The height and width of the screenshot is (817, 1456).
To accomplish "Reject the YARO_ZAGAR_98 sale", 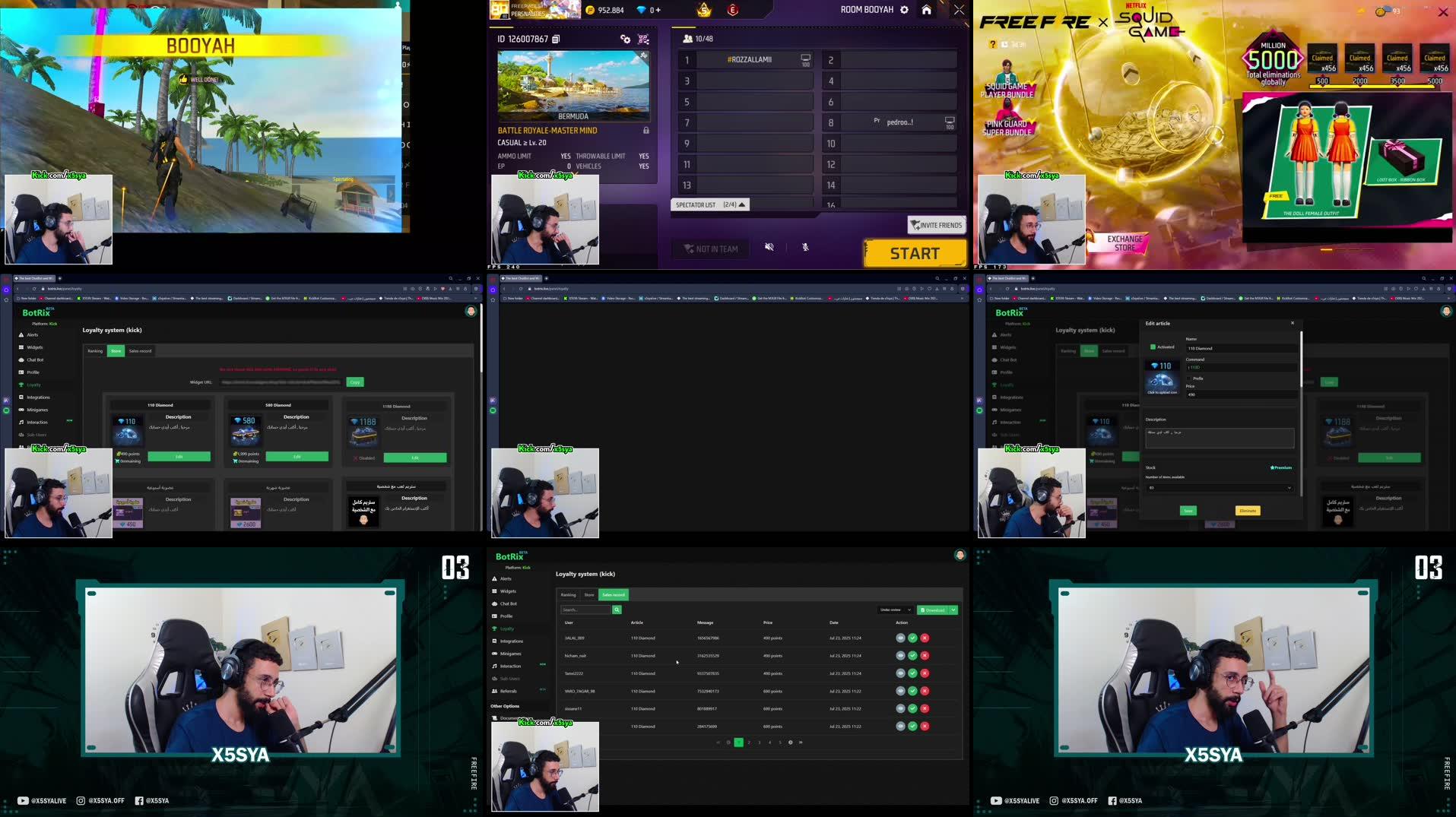I will [x=925, y=691].
